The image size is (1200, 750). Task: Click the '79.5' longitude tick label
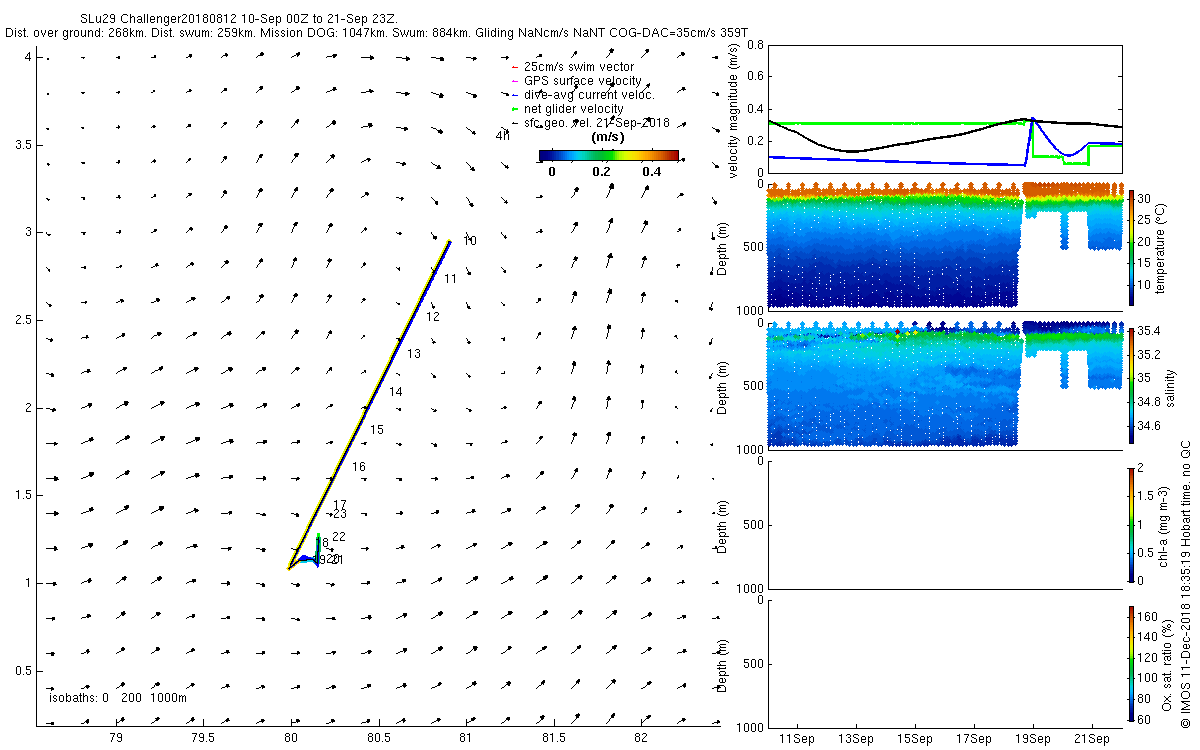coord(203,738)
